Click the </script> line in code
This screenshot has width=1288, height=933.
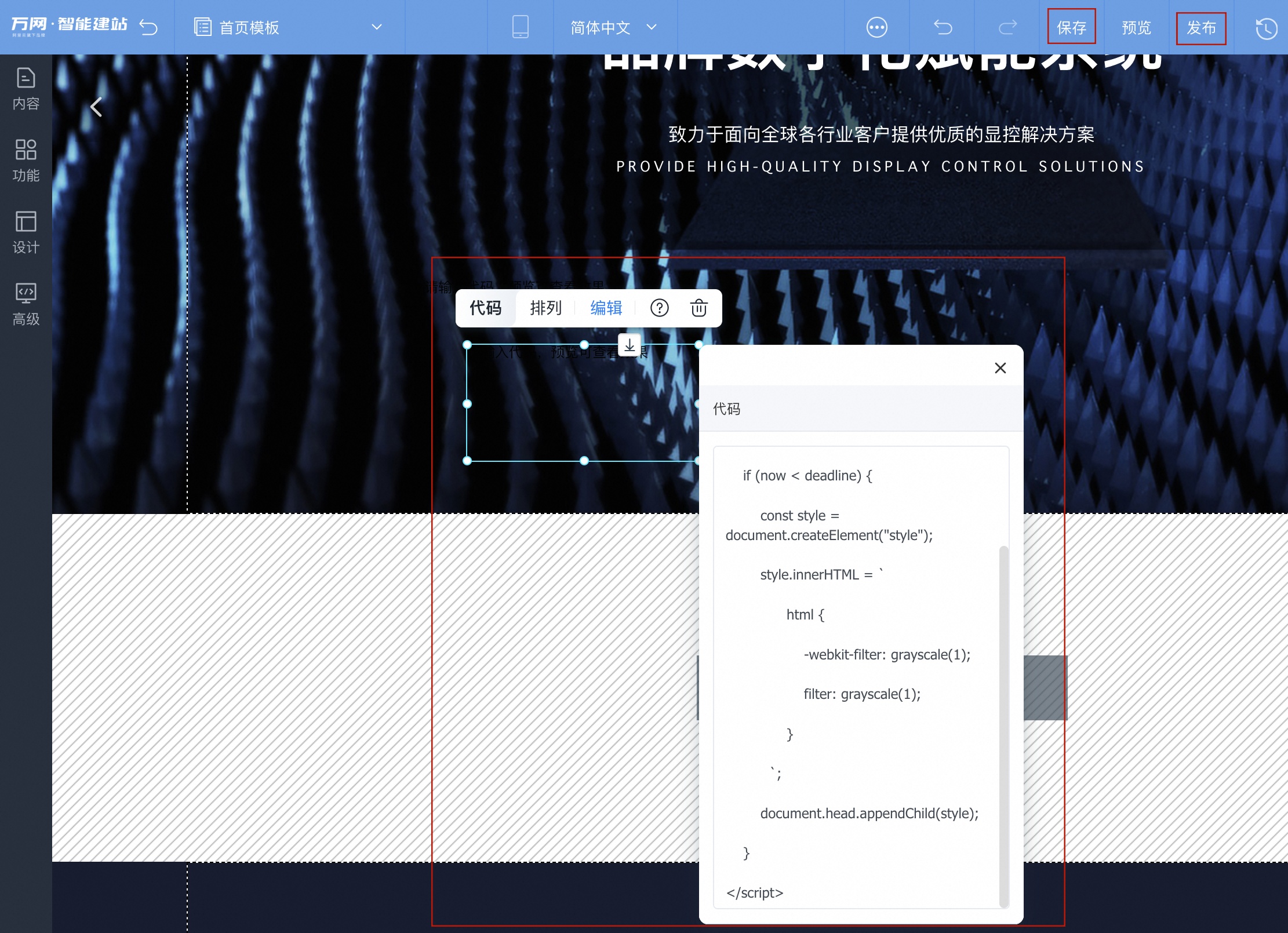tap(755, 892)
